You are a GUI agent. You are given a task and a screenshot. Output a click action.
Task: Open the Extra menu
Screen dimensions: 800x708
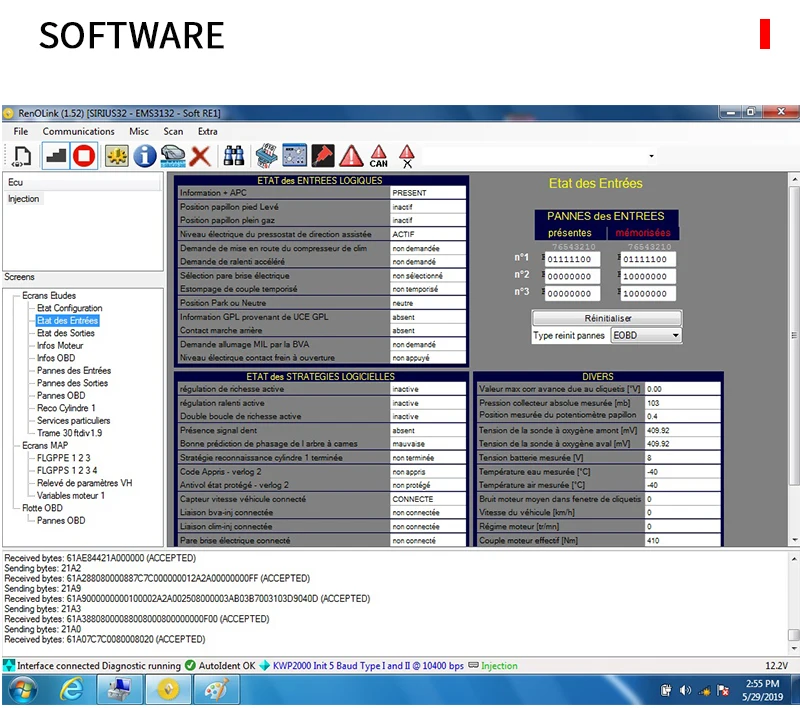[208, 132]
